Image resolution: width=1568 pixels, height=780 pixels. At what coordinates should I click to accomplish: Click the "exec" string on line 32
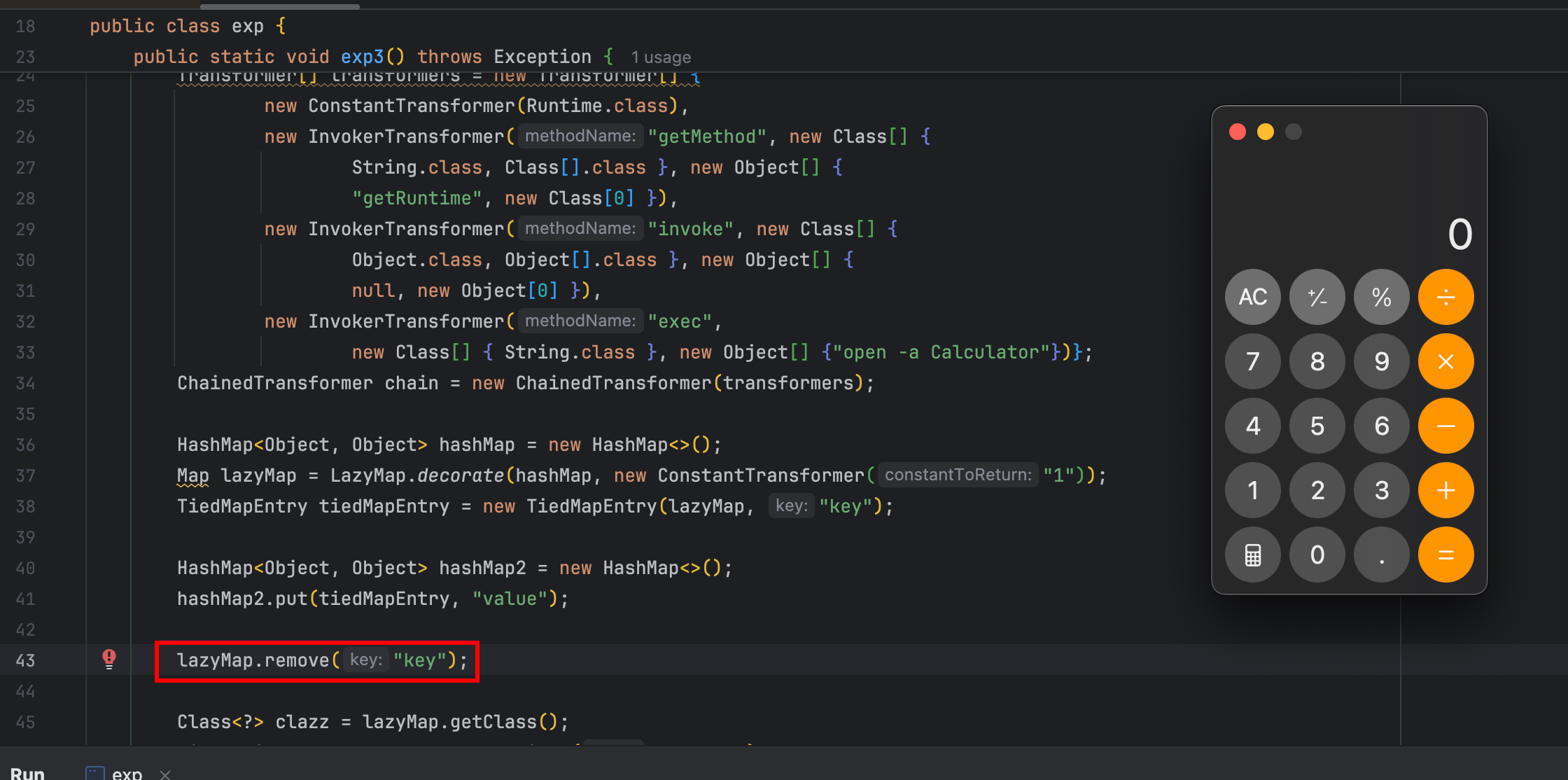pyautogui.click(x=680, y=321)
